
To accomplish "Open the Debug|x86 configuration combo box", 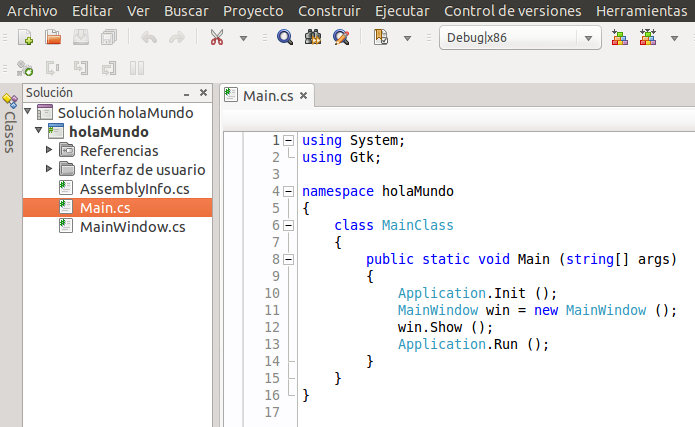I will (x=520, y=38).
